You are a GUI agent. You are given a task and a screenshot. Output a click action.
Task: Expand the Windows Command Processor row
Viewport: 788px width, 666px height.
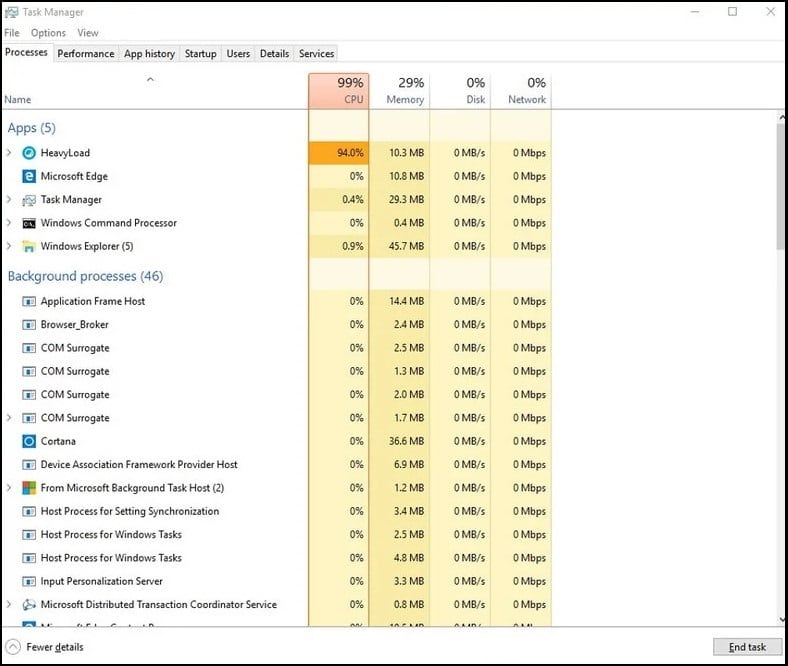click(x=9, y=223)
